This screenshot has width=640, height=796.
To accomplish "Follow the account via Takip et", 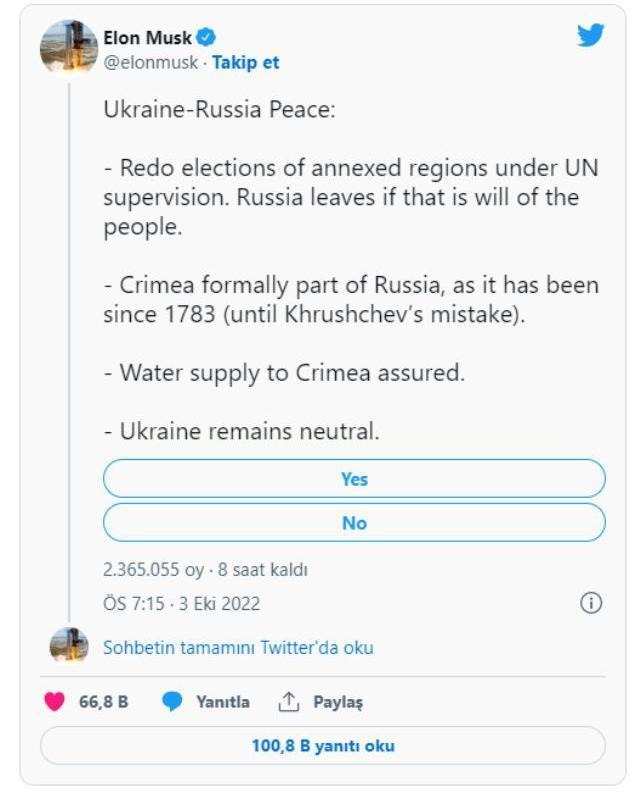I will [x=246, y=62].
